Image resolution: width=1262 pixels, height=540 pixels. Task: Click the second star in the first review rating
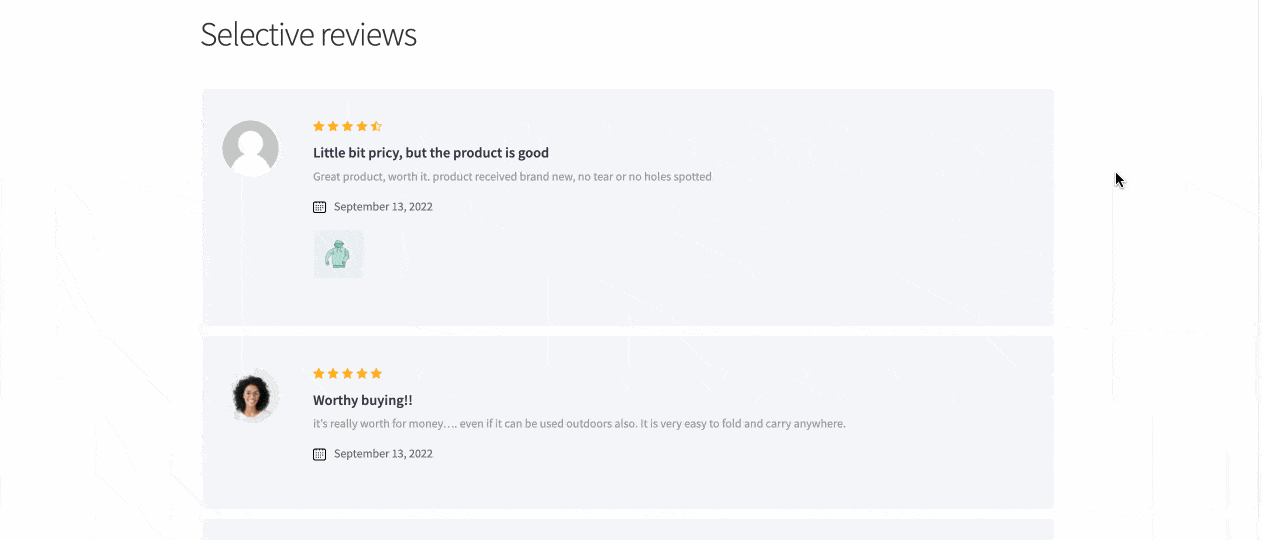(x=333, y=127)
